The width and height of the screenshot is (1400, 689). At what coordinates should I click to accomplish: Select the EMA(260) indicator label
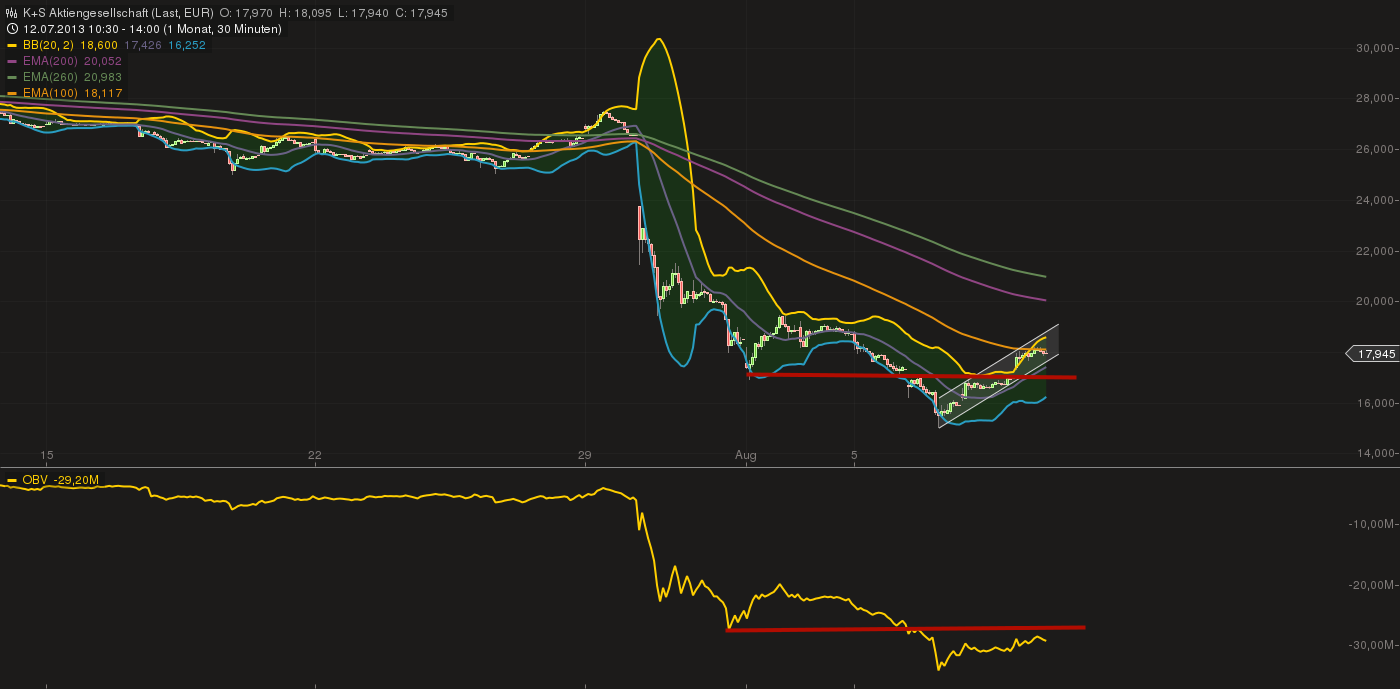point(50,77)
